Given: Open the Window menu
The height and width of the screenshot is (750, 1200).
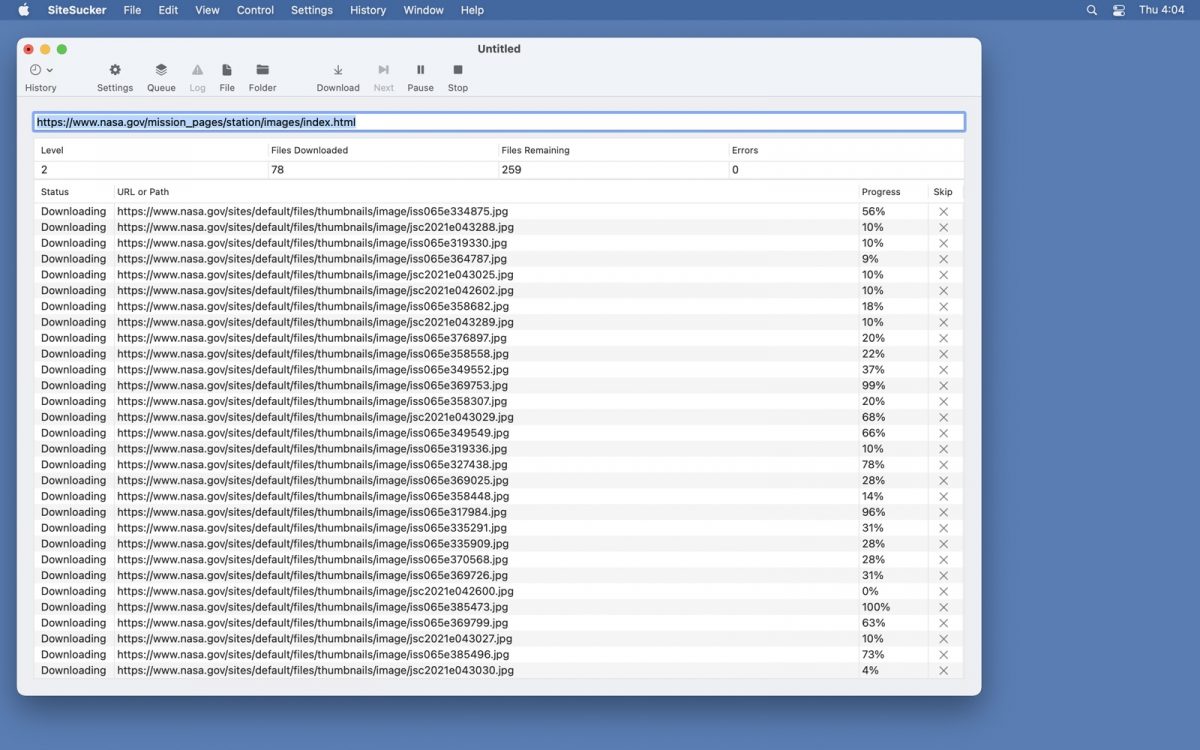Looking at the screenshot, I should pyautogui.click(x=423, y=10).
